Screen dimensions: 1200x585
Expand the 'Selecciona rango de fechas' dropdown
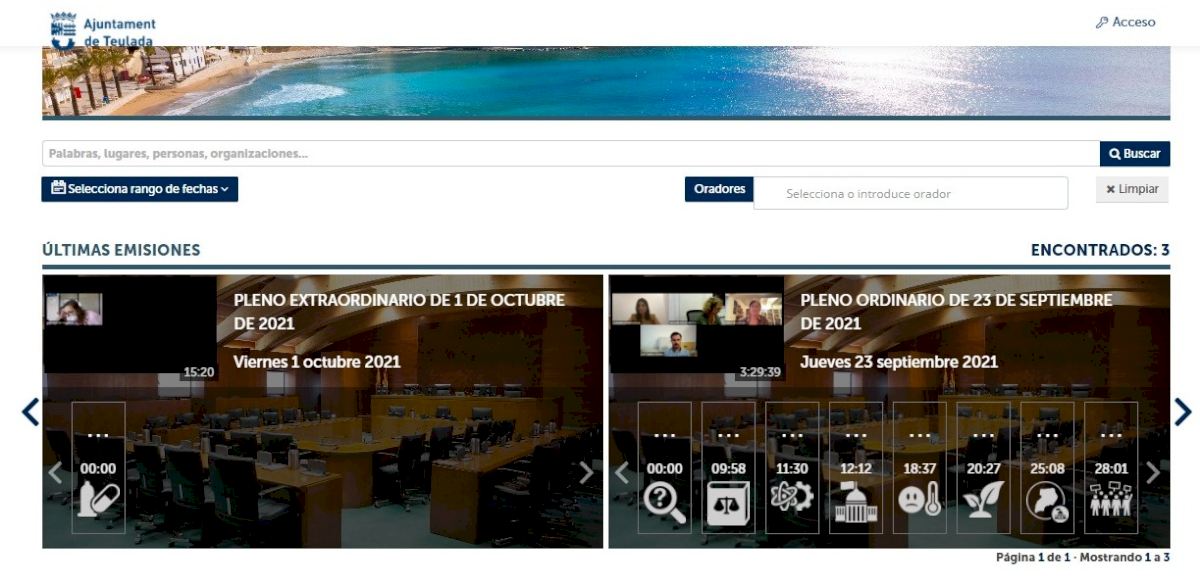click(140, 189)
